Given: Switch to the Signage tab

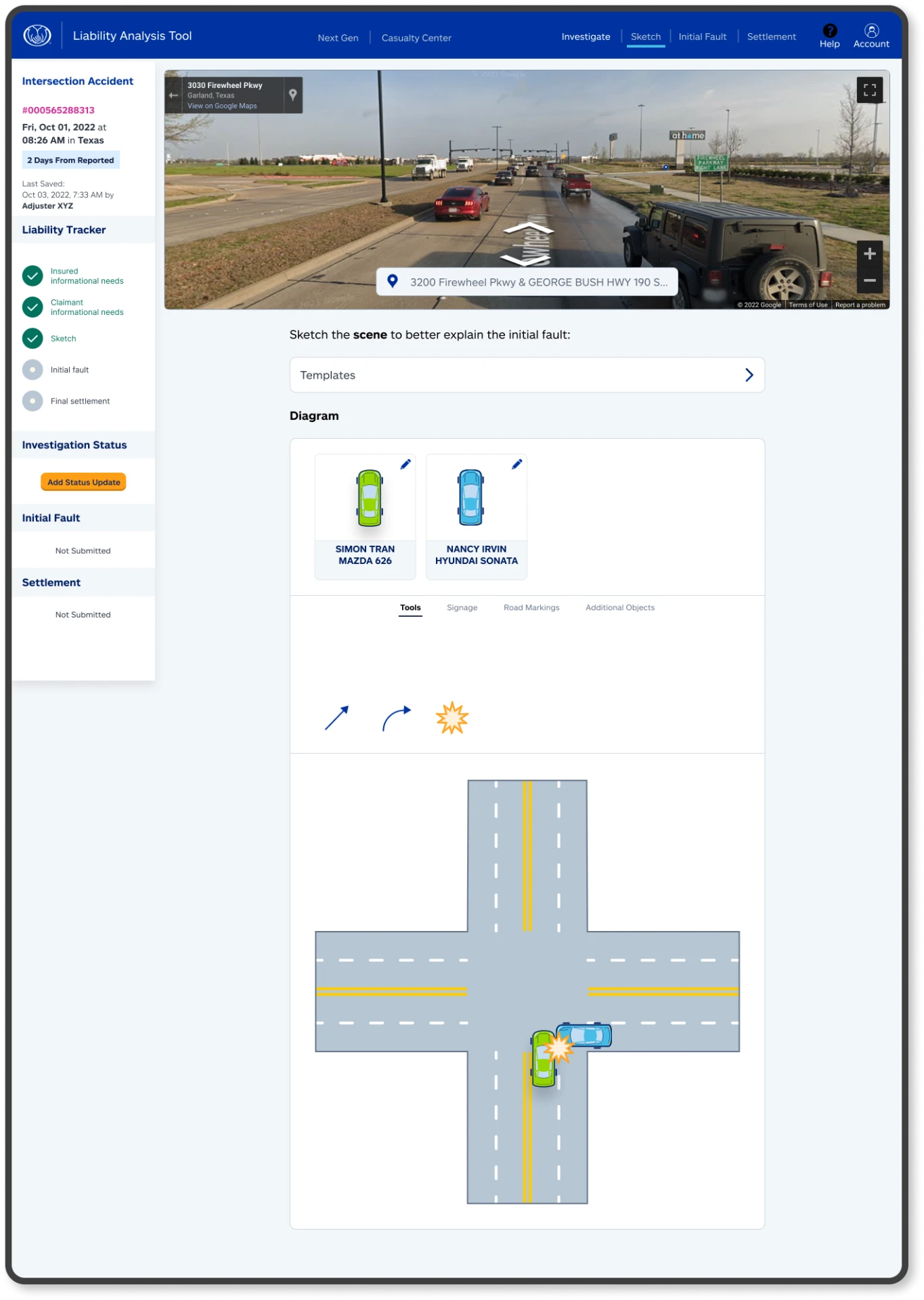Looking at the screenshot, I should pos(462,607).
